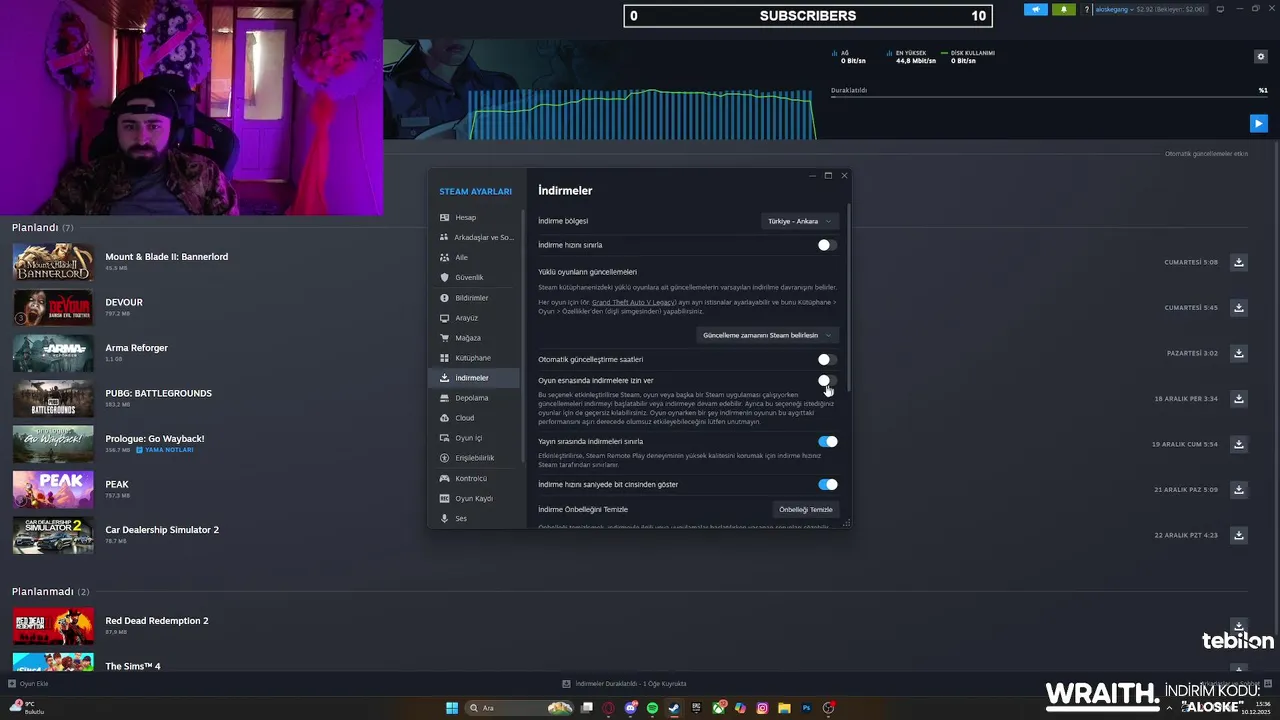Open Bildirimler settings category
Screen dimensions: 1280x720
click(474, 298)
